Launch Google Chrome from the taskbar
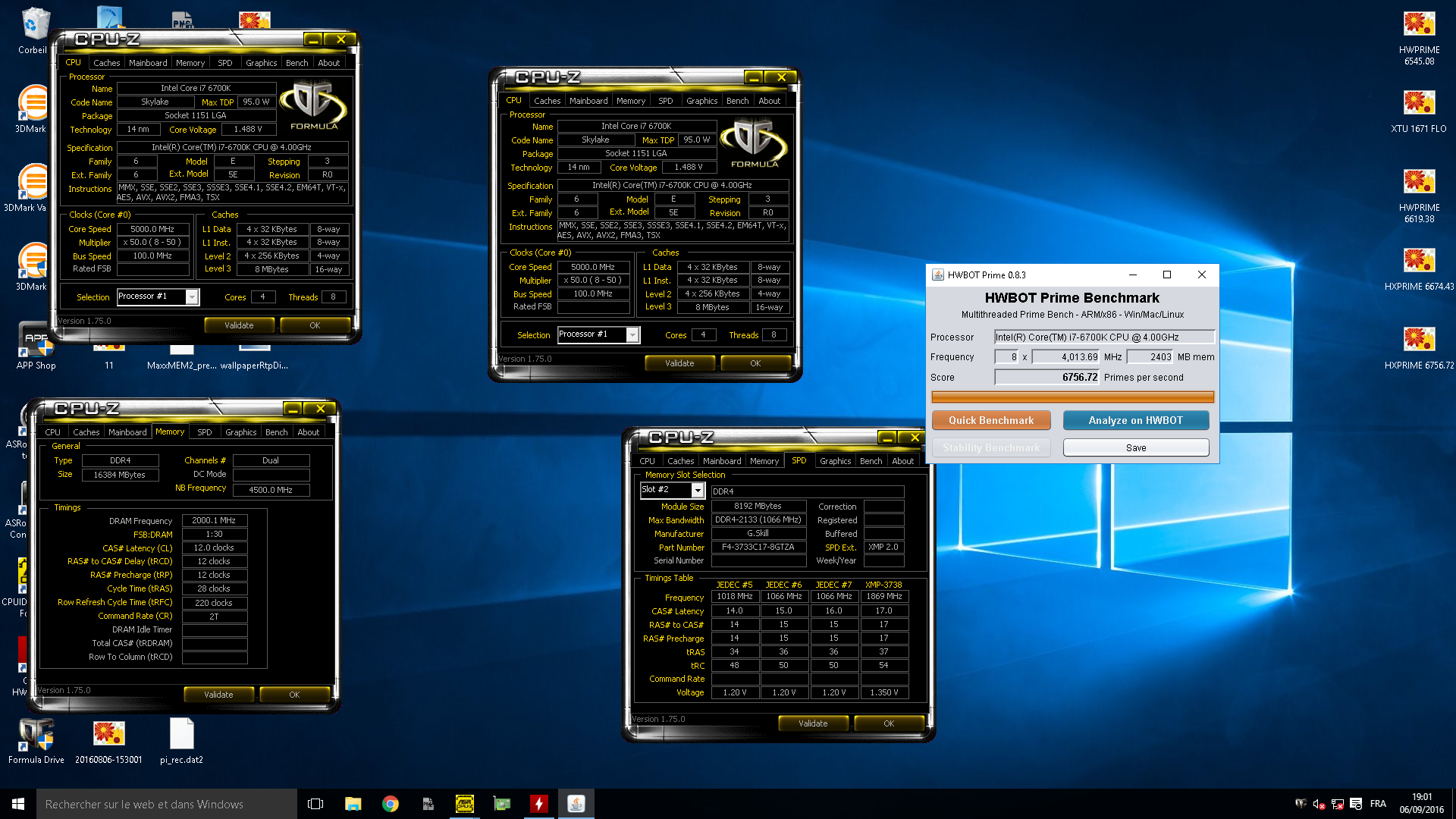The width and height of the screenshot is (1456, 819). pos(390,804)
